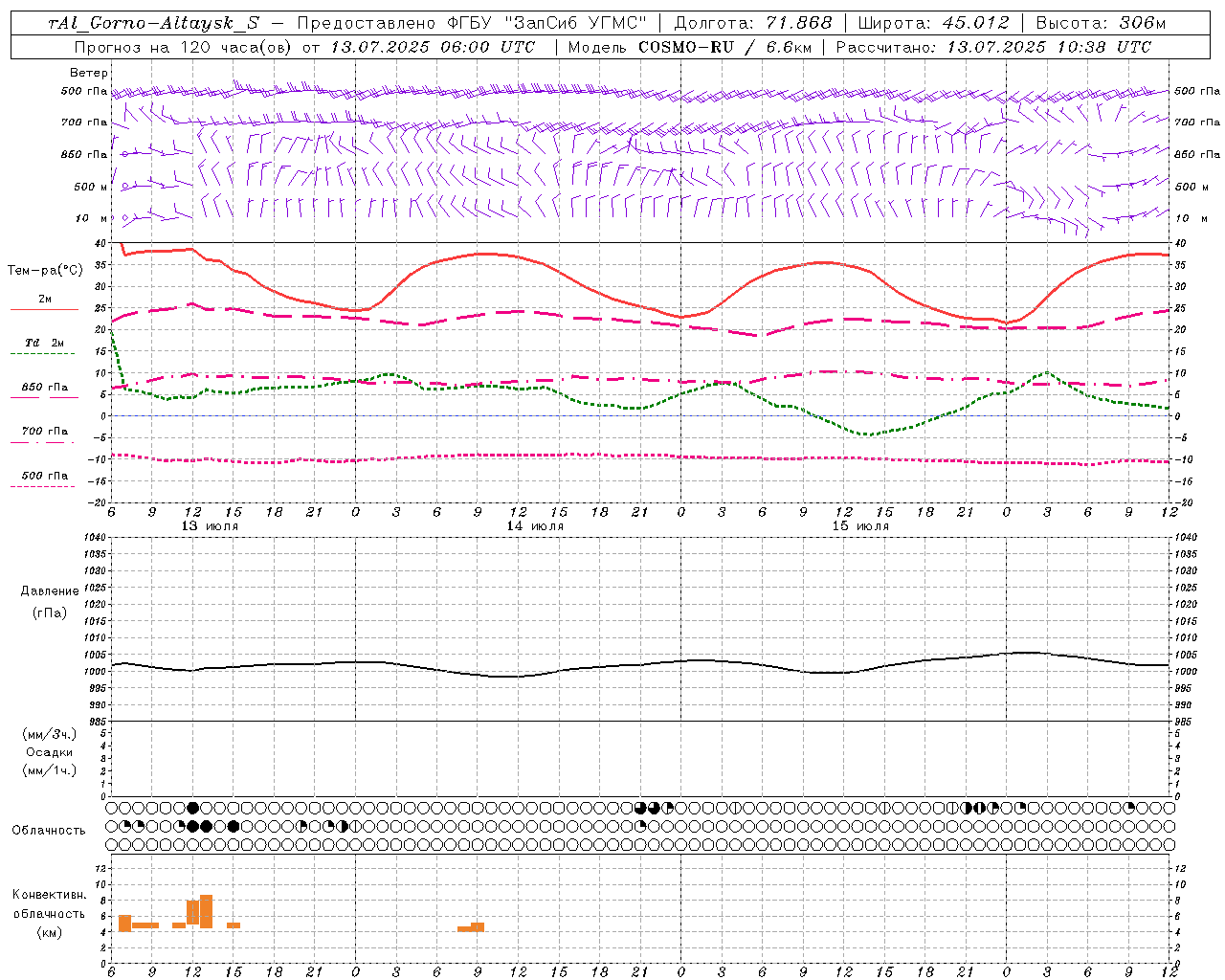Click the Рассчитано: 13.07.2025 10:38 UTC timestamp
The image size is (1225, 980).
993,47
